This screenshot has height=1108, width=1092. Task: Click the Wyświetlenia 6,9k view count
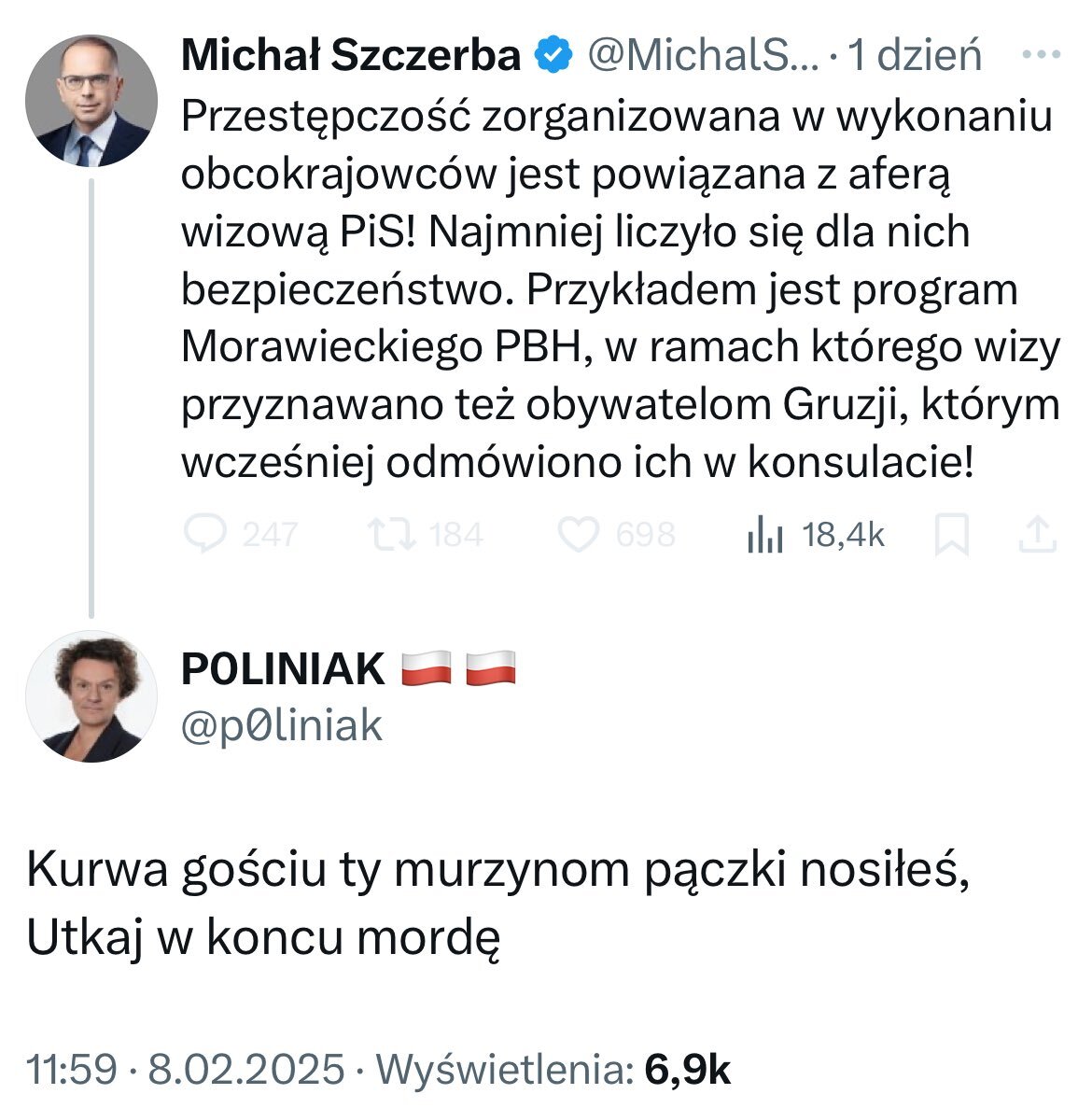(553, 1070)
